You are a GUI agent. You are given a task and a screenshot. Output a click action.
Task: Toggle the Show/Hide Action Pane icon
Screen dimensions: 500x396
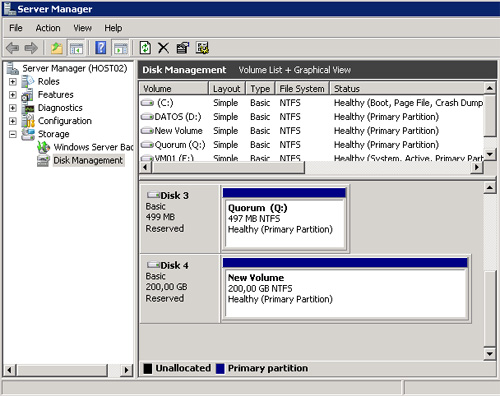coord(121,48)
